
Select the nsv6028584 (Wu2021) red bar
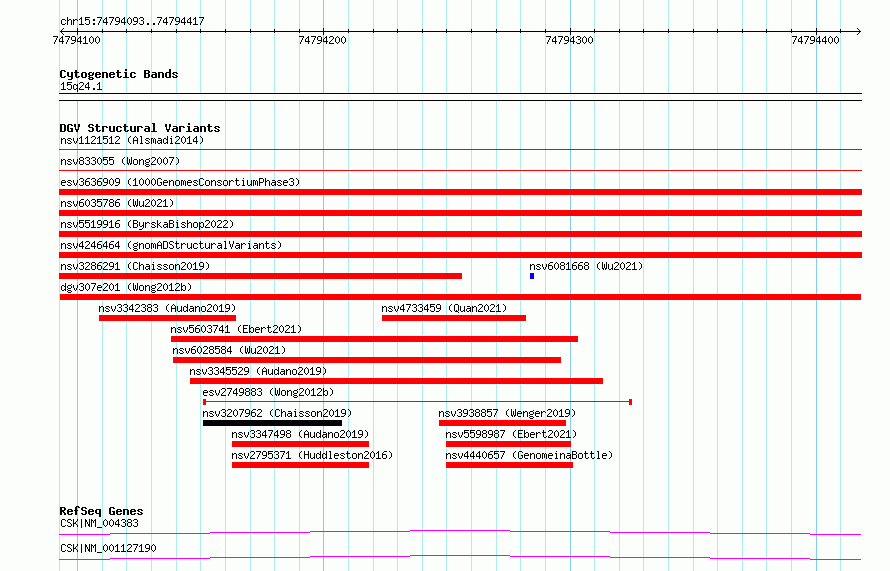[x=367, y=360]
